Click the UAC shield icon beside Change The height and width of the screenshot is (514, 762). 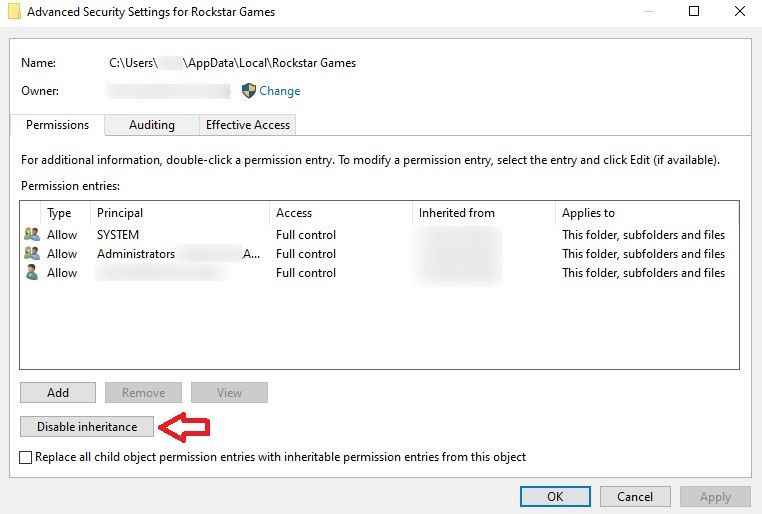pyautogui.click(x=249, y=91)
